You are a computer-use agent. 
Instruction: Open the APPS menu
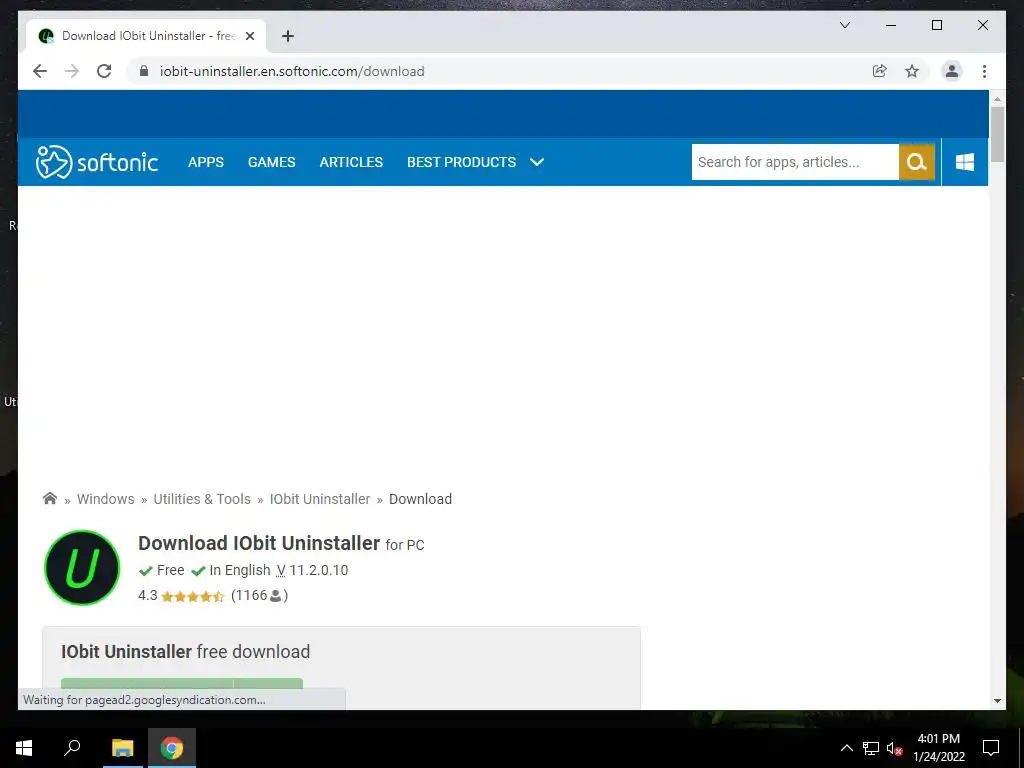206,162
